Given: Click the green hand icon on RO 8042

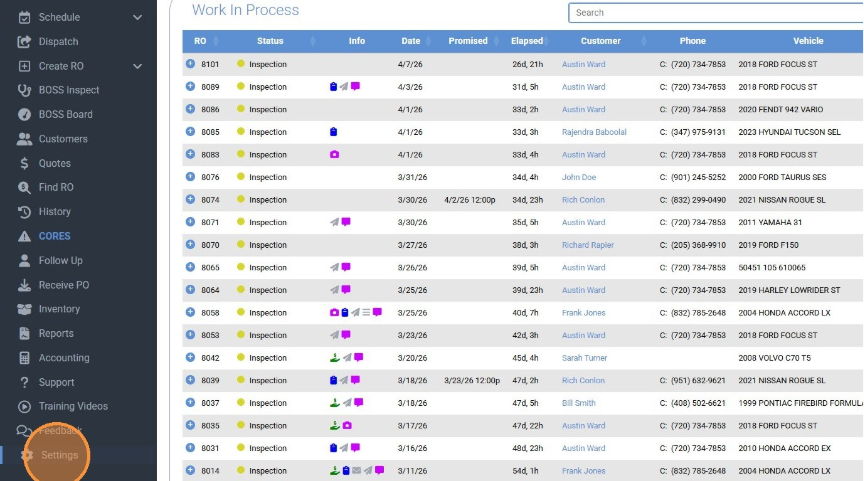Looking at the screenshot, I should point(334,358).
